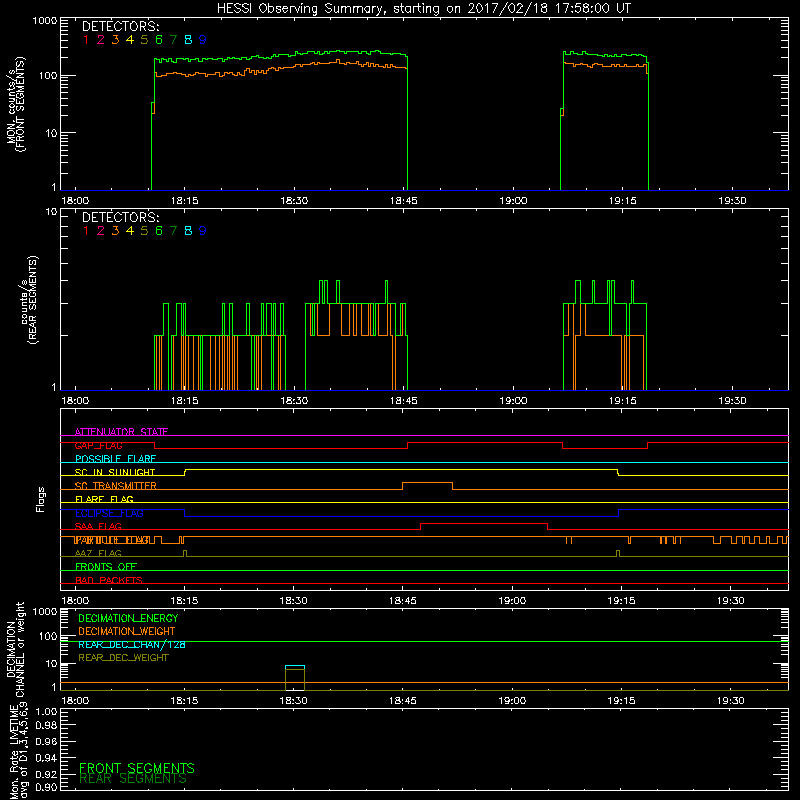This screenshot has width=800, height=800.
Task: Select detector 4 in the rear segments legend
Action: click(130, 231)
